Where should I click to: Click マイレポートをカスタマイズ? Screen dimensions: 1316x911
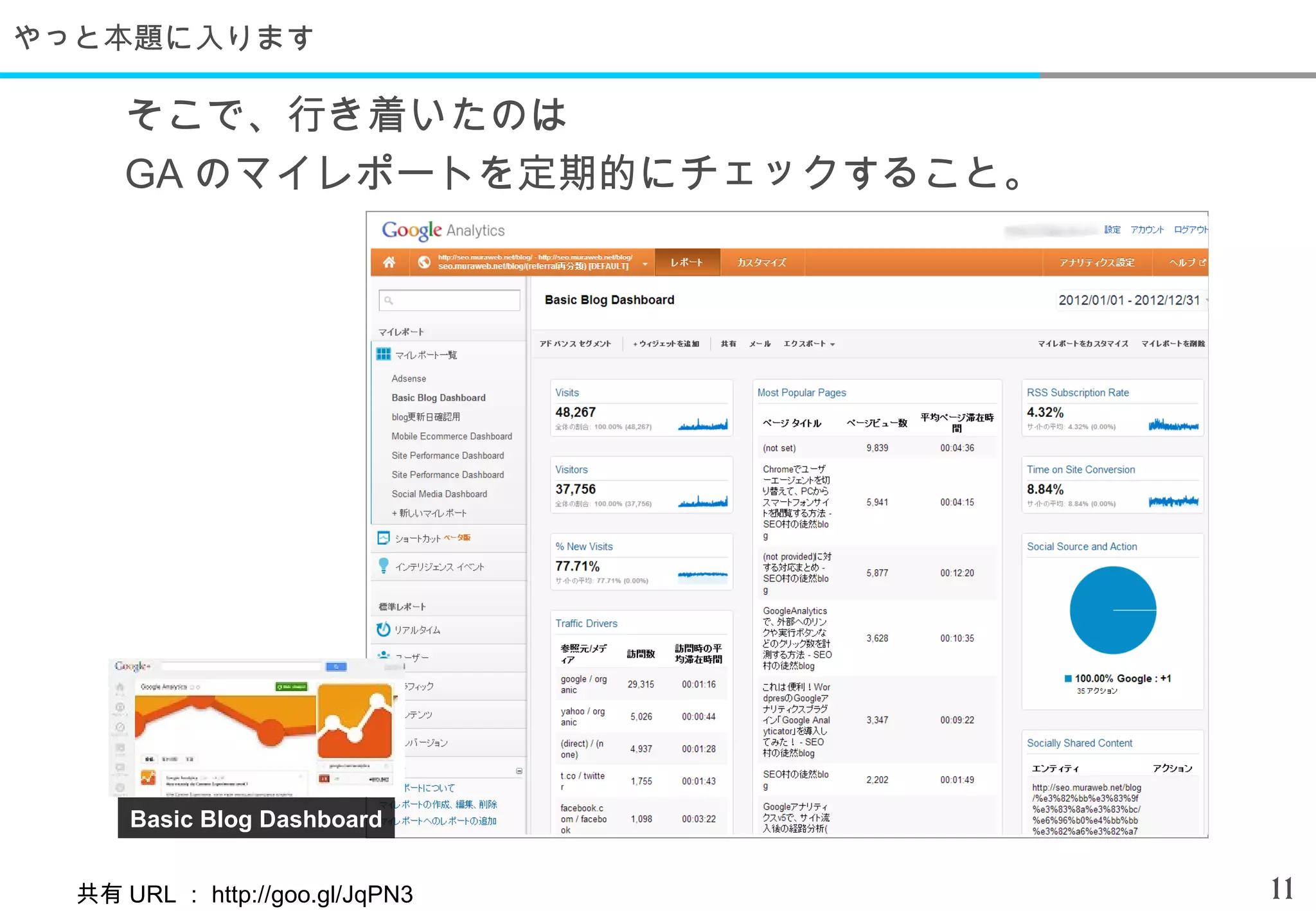[x=1083, y=344]
